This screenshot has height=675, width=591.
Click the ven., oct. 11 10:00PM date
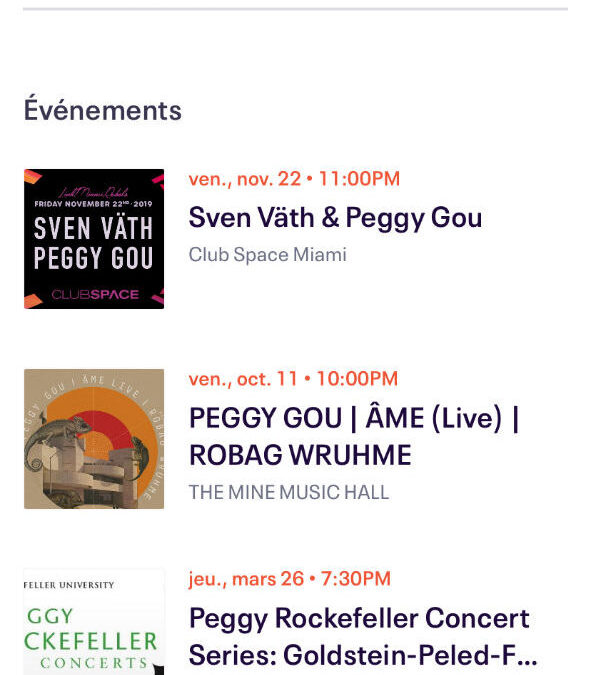[x=293, y=379]
